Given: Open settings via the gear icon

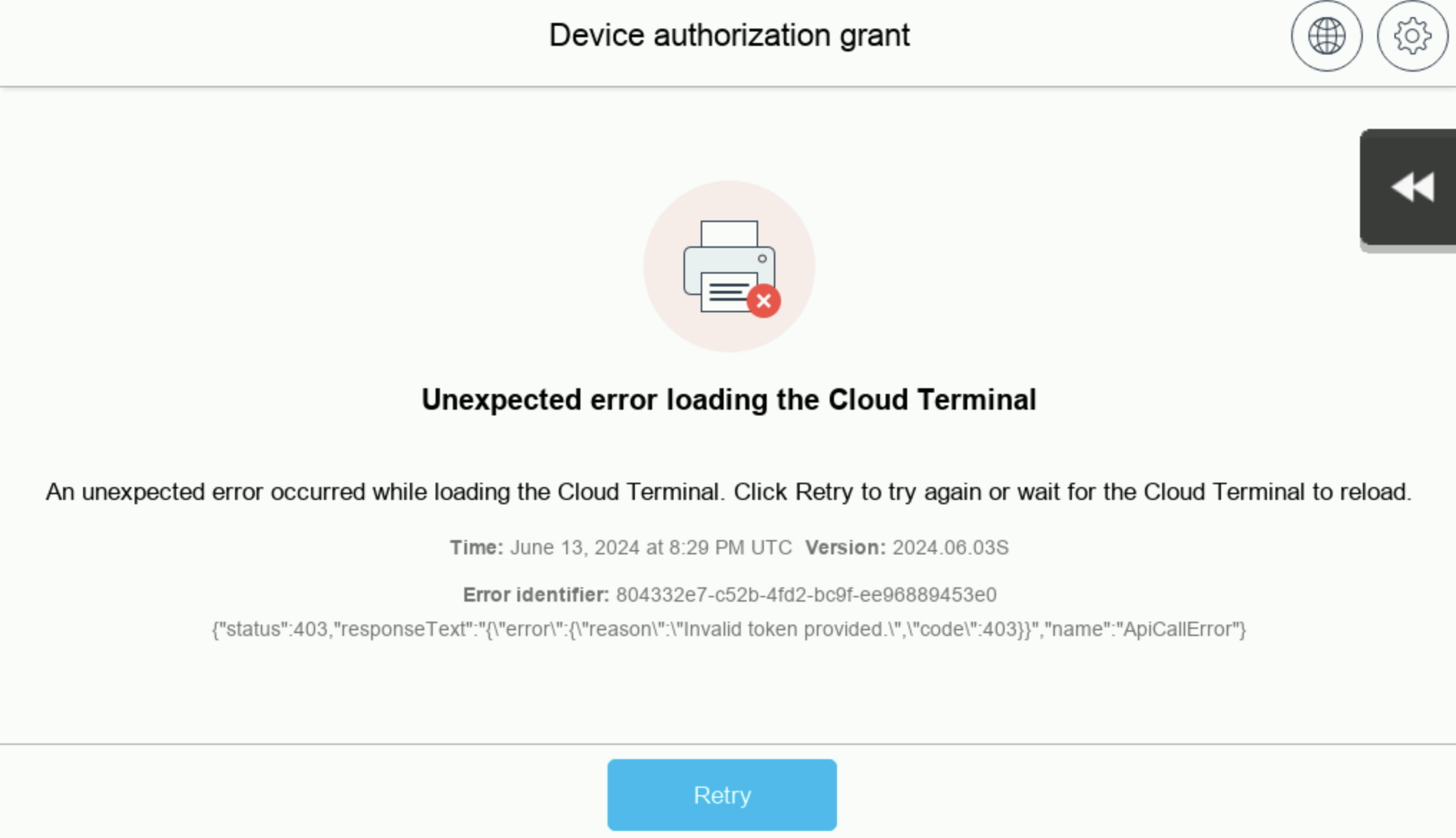Looking at the screenshot, I should tap(1412, 36).
